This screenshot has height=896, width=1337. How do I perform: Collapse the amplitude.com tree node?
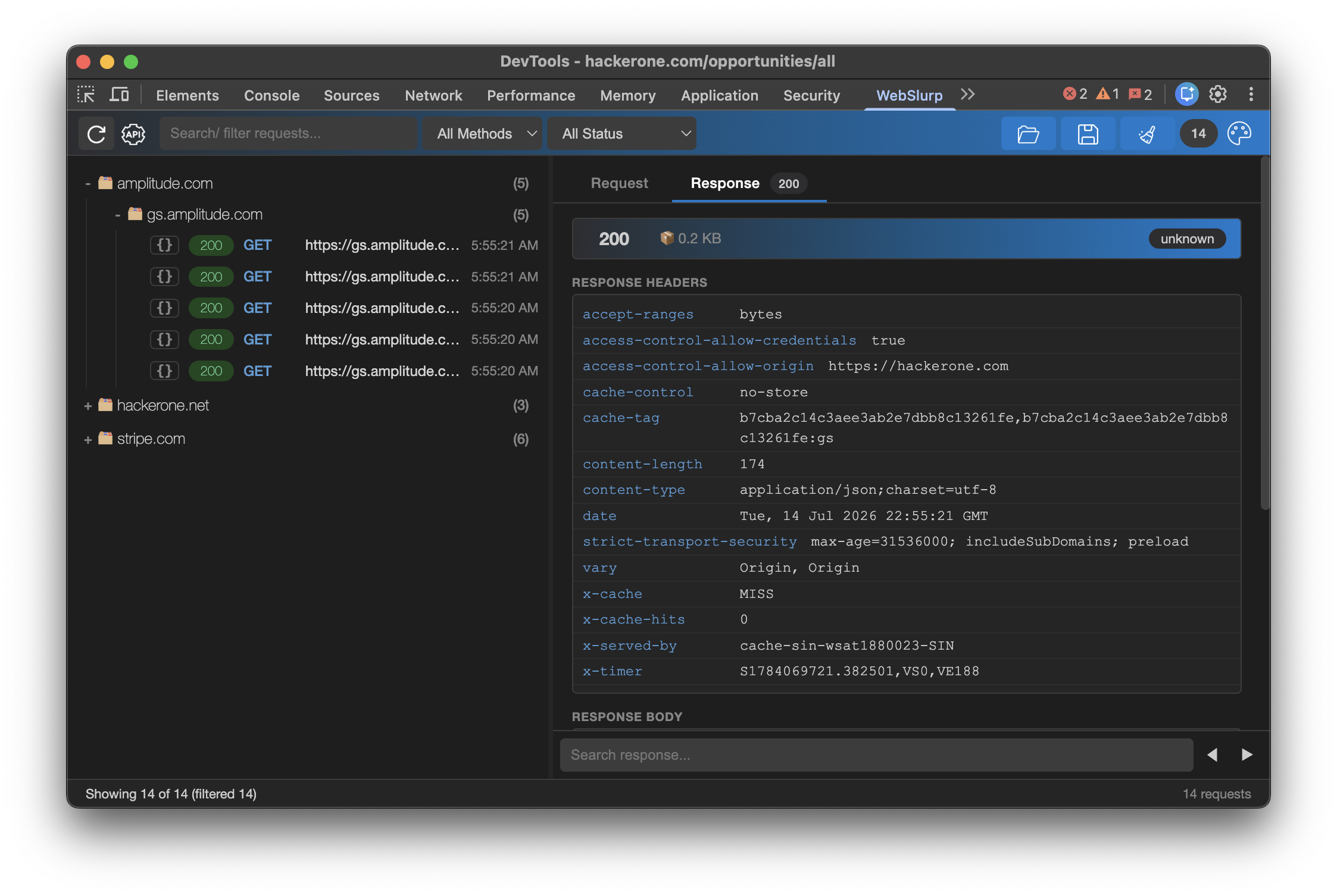88,184
